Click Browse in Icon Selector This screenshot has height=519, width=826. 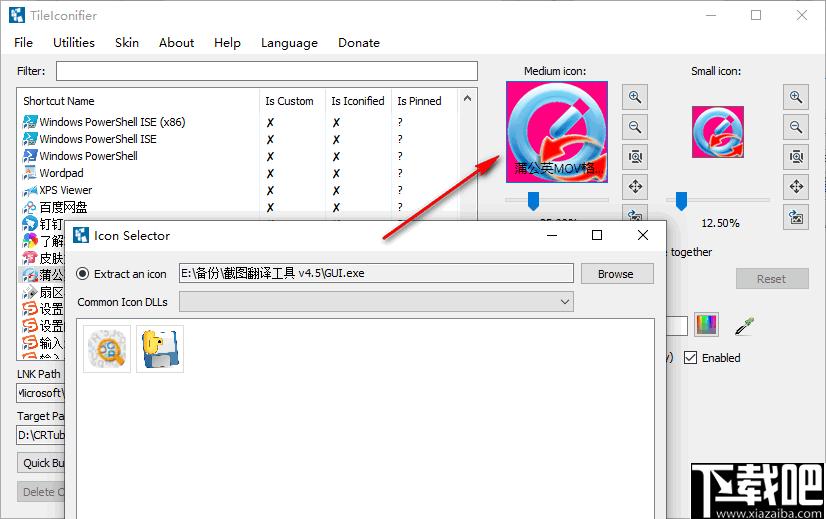pos(617,274)
